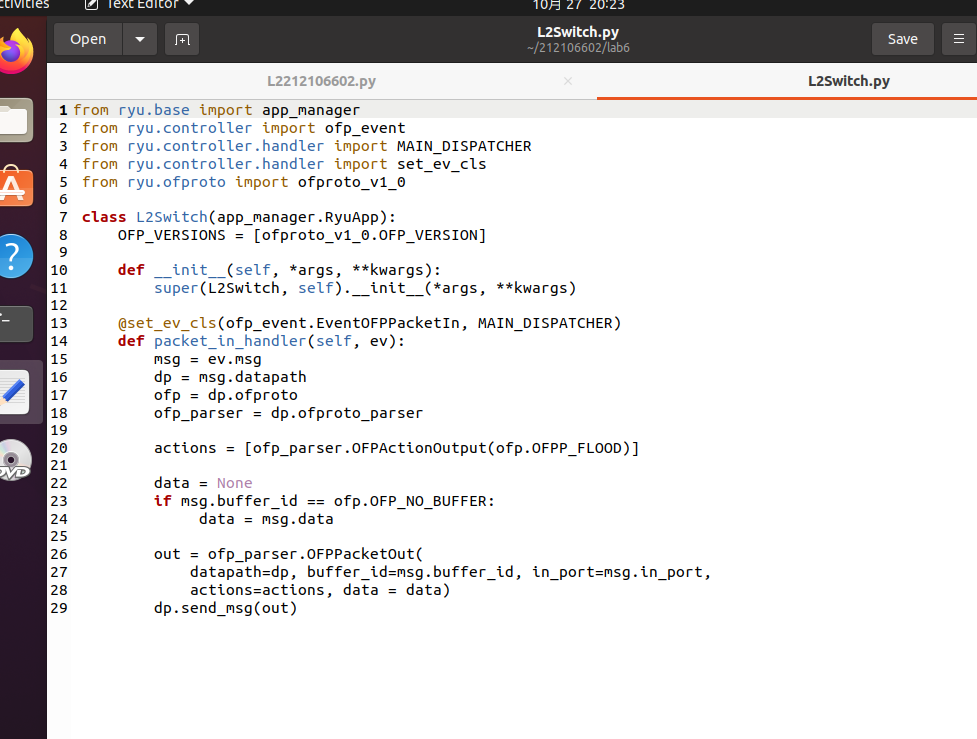Viewport: 977px width, 739px height.
Task: Click the L2Switch.py title in the header bar
Action: pos(578,32)
